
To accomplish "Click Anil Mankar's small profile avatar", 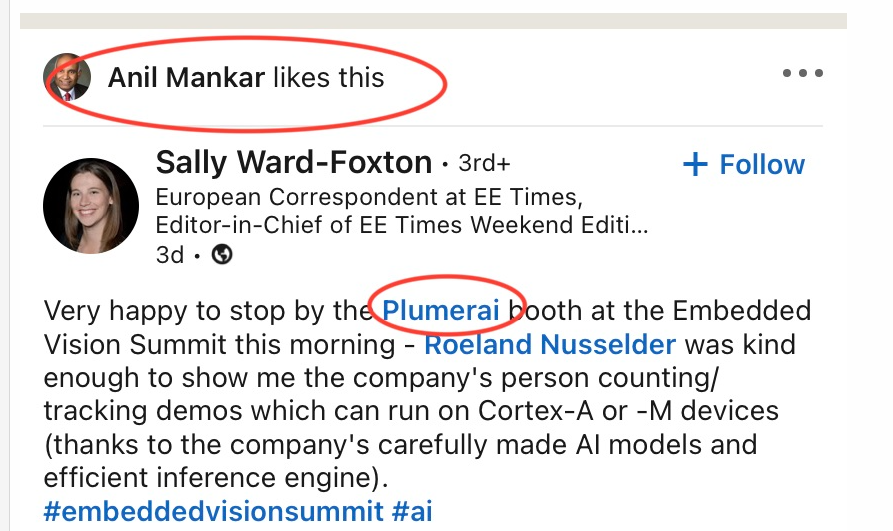I will 66,77.
